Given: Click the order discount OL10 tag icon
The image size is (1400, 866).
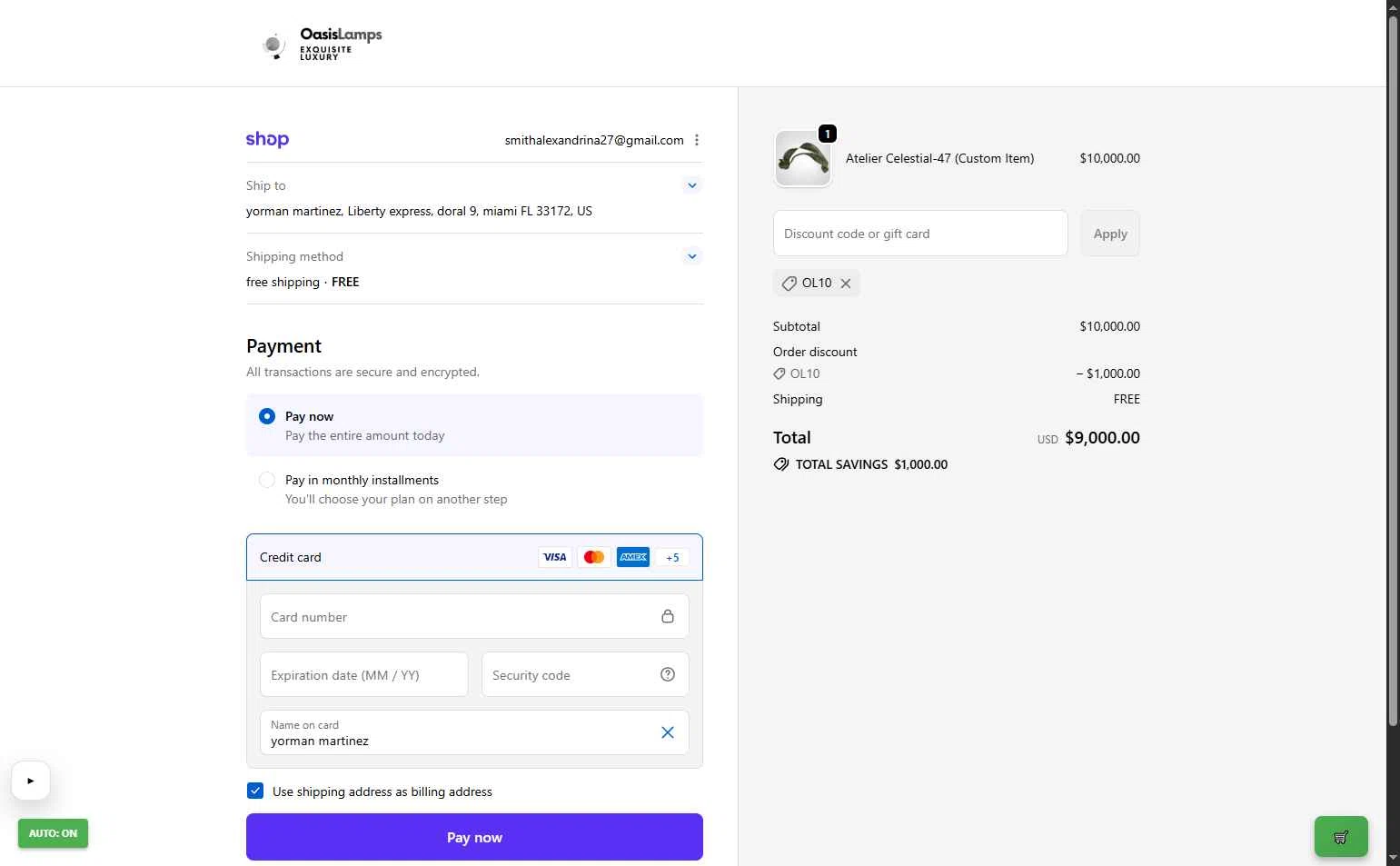Looking at the screenshot, I should click(x=779, y=373).
